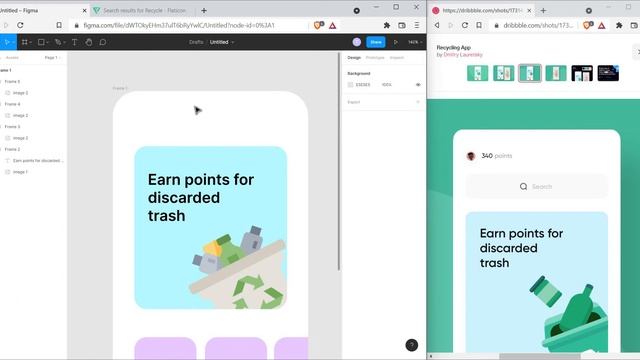The image size is (640, 360).
Task: Open the zoom level dropdown
Action: point(415,42)
